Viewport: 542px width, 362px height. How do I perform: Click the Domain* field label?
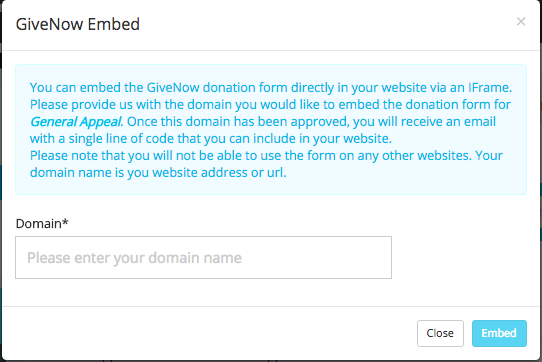click(x=42, y=224)
